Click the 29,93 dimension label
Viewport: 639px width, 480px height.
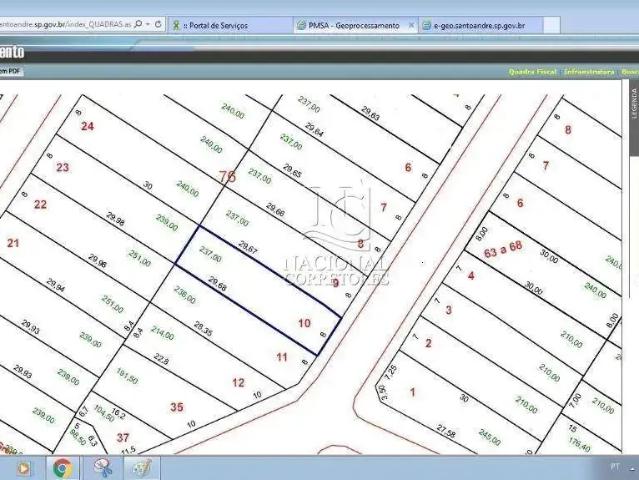(30, 327)
